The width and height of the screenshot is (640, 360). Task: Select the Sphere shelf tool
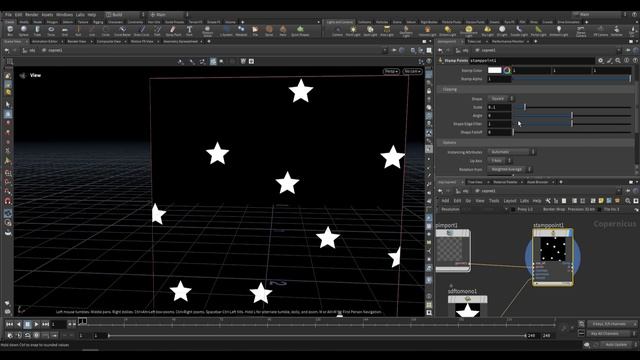pyautogui.click(x=24, y=31)
